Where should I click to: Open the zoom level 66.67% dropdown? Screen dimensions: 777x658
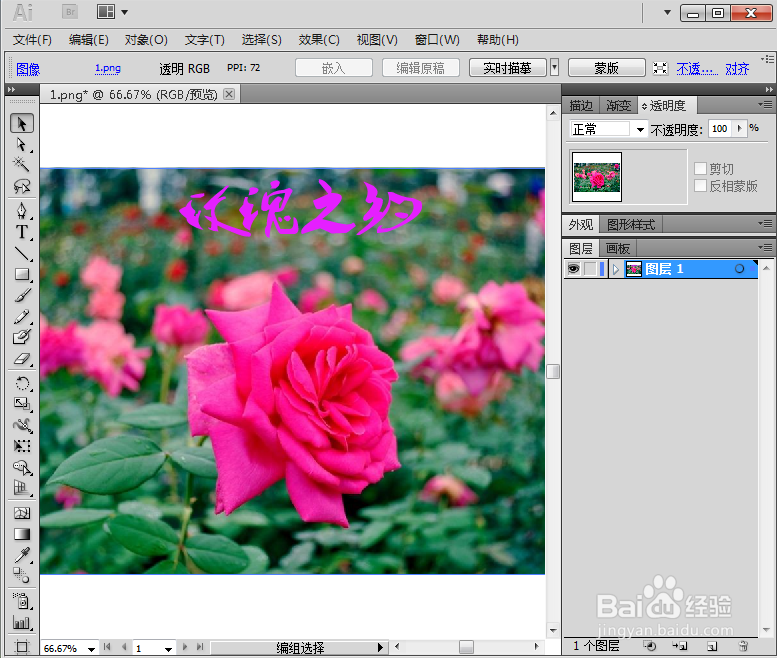[91, 649]
